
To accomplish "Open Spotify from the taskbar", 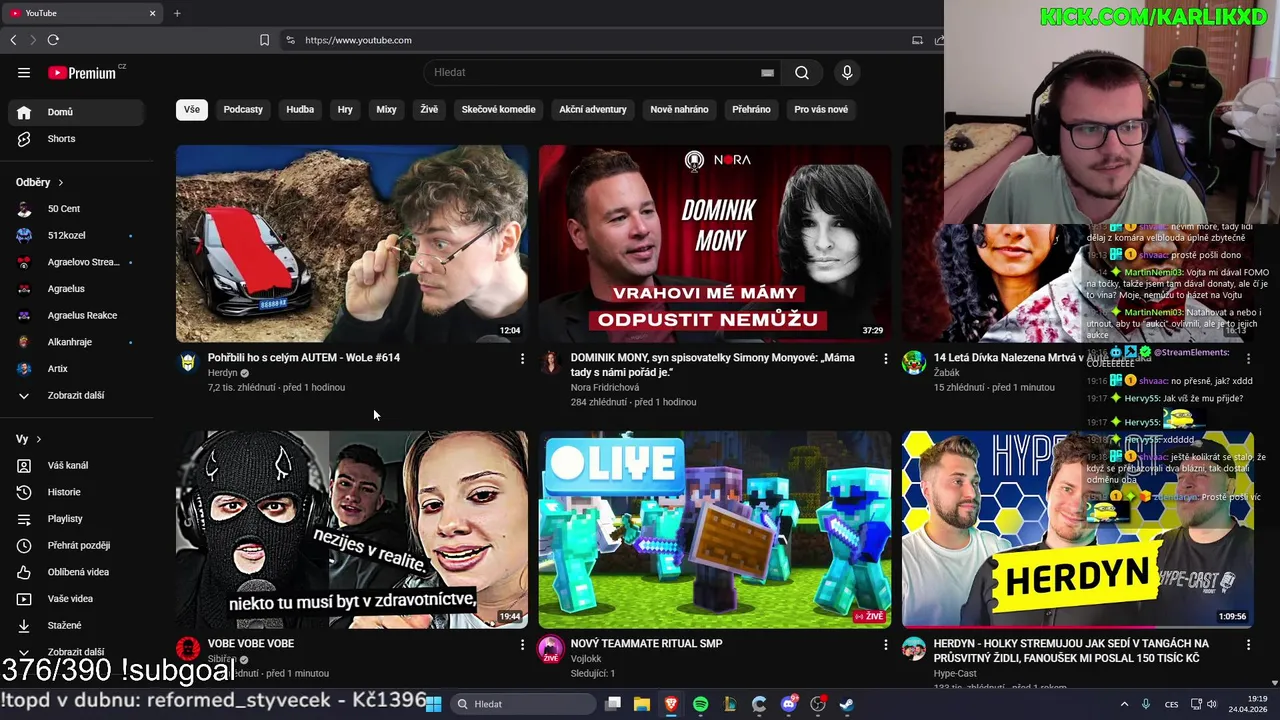I will pyautogui.click(x=701, y=704).
